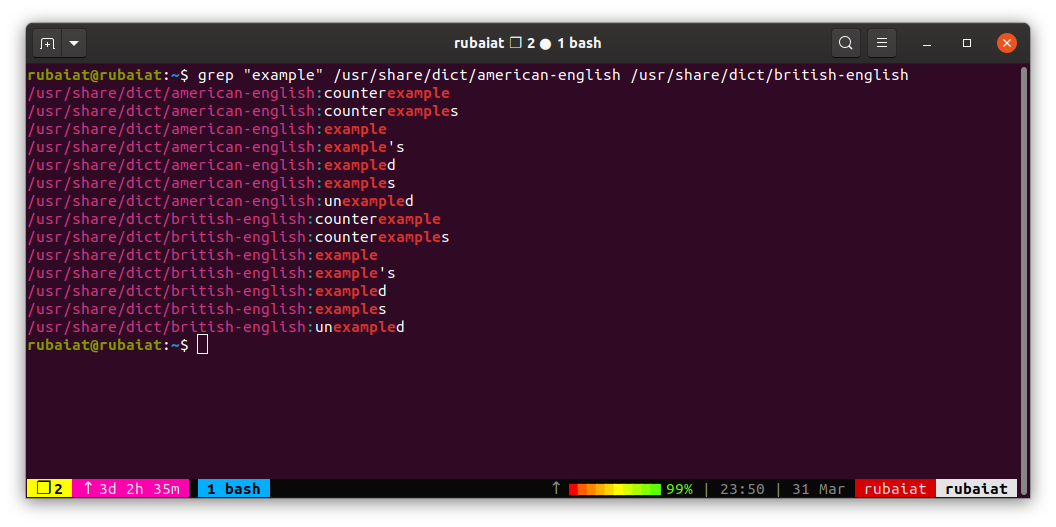Close the terminal with the orange X button
This screenshot has height=527, width=1056.
1006,43
